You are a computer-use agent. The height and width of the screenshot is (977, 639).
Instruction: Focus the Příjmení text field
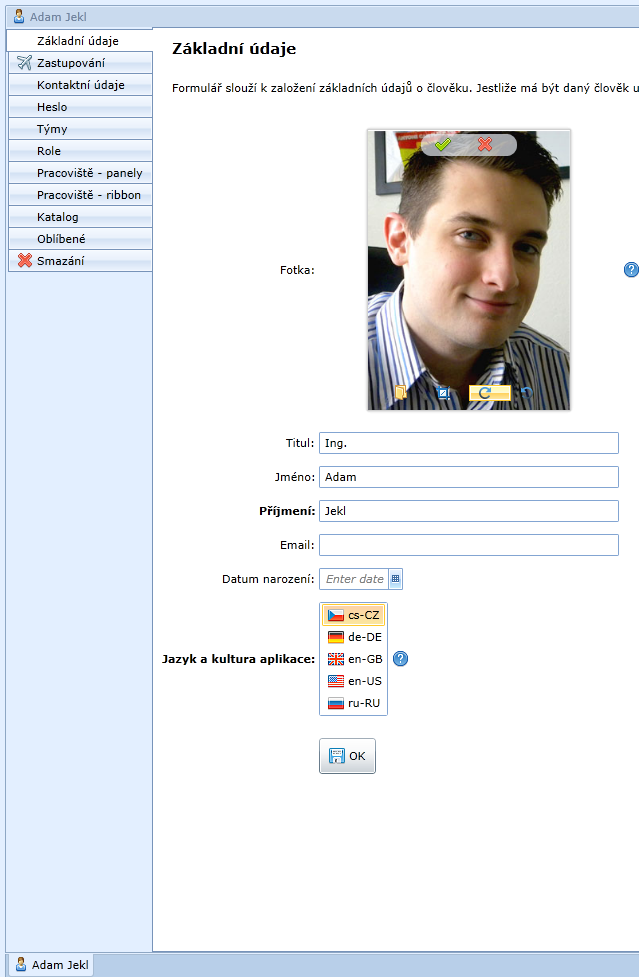(x=468, y=511)
